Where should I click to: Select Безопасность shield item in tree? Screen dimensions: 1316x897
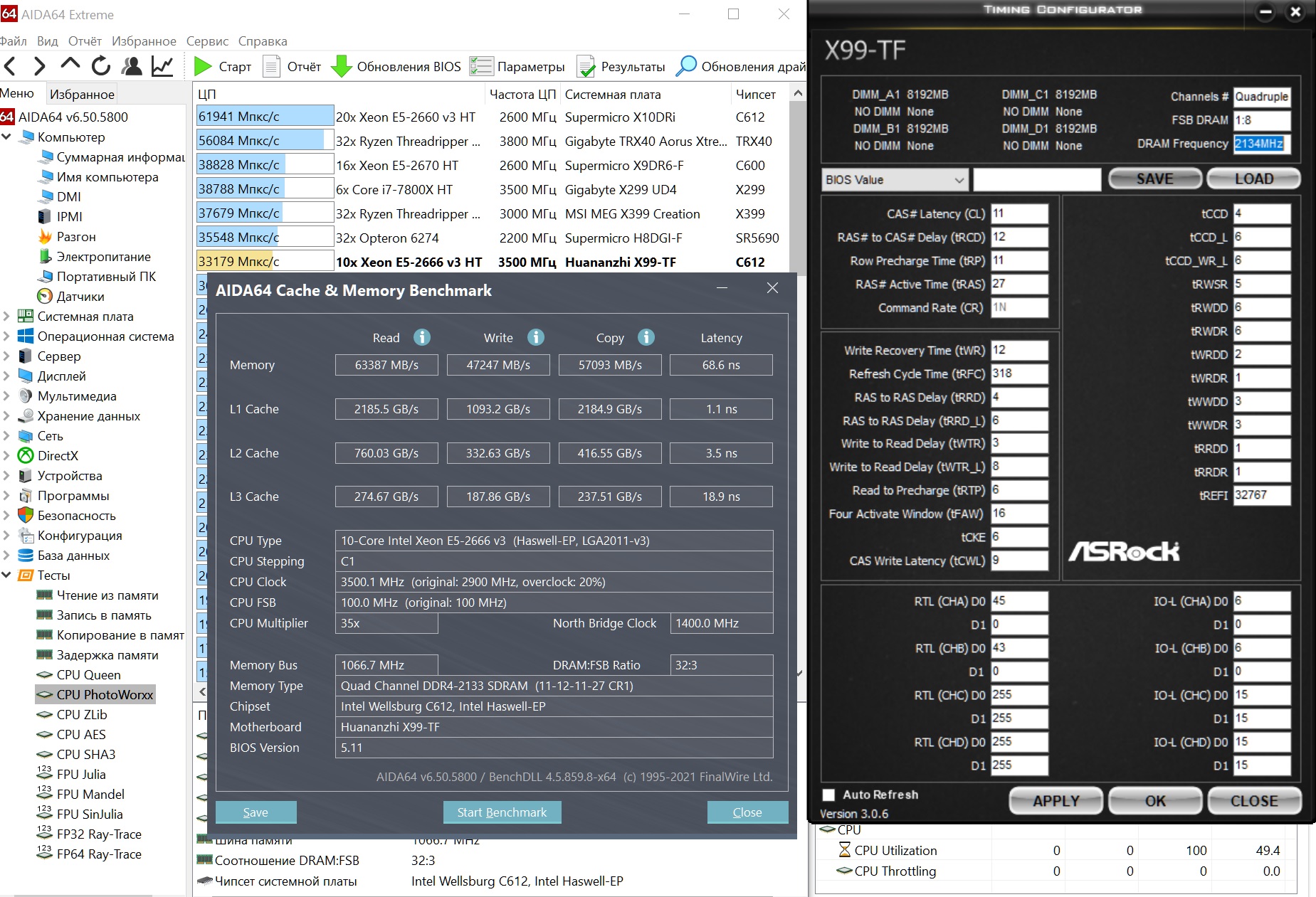click(x=67, y=516)
